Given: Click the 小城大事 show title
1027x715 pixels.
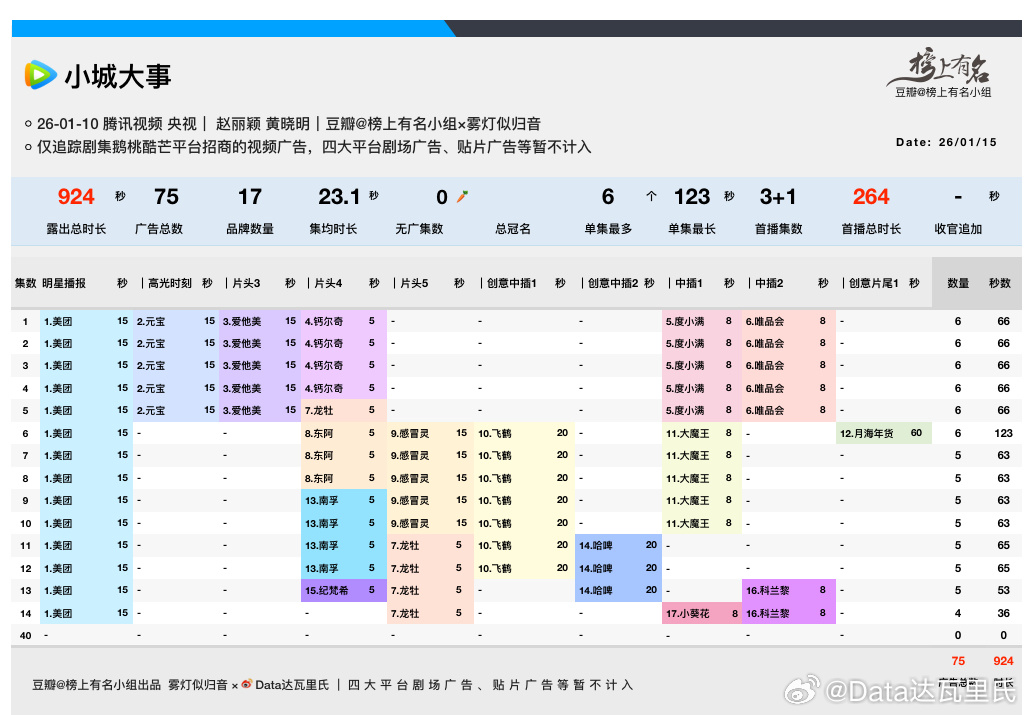Looking at the screenshot, I should (x=118, y=76).
